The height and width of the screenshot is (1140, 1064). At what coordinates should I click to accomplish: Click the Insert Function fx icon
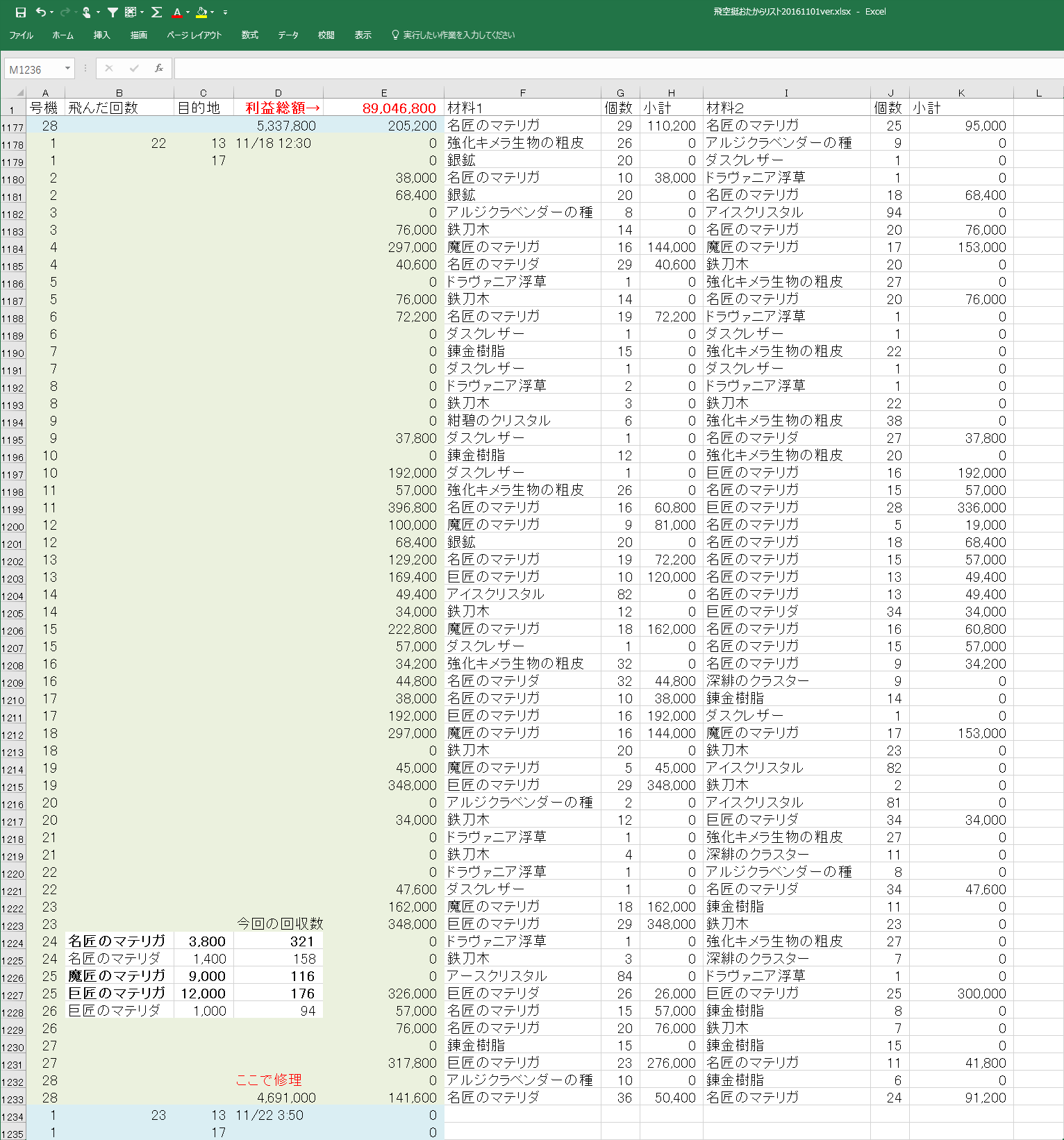tap(159, 68)
